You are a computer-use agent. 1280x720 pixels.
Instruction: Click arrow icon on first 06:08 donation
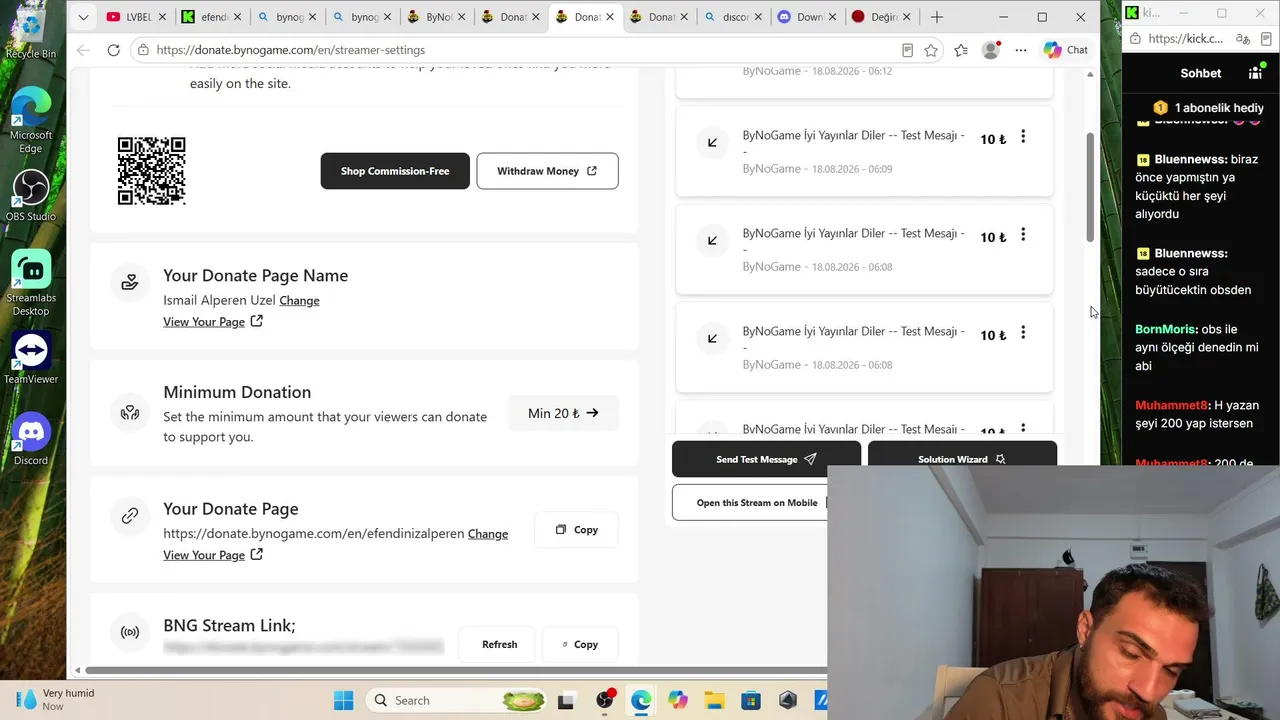[x=712, y=240]
